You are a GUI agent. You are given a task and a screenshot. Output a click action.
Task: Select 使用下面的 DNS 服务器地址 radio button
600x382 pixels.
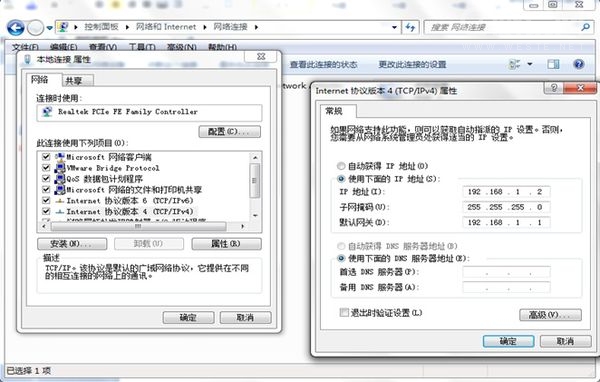tap(341, 258)
